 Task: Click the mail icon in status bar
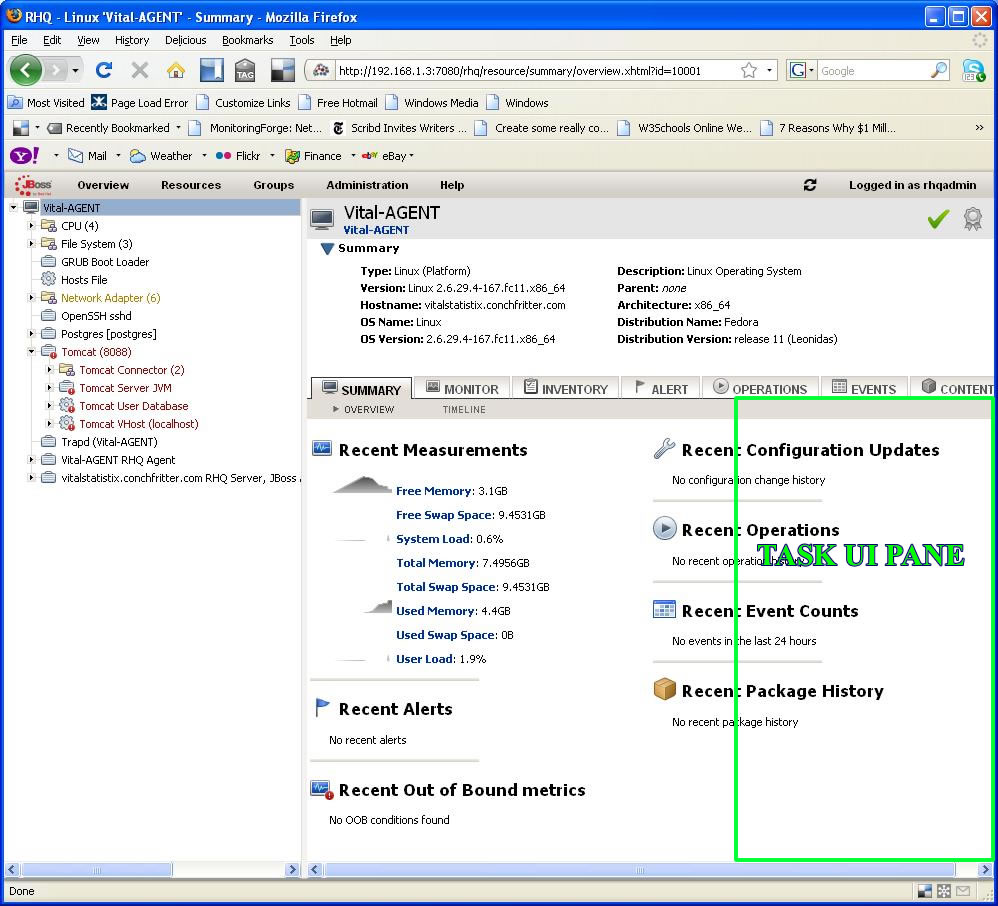pos(963,891)
